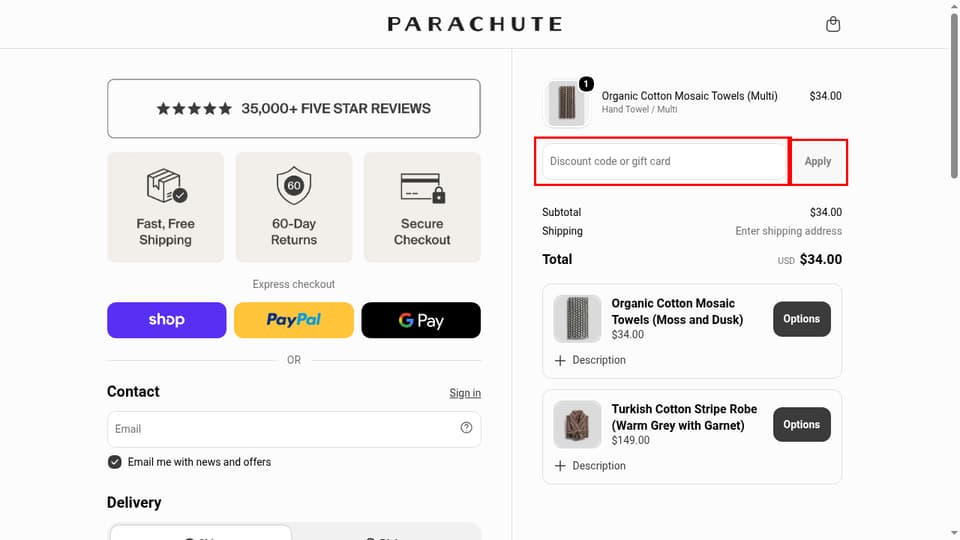Screen dimensions: 960x540
Task: Click the Total amount $34.00
Action: coord(820,260)
